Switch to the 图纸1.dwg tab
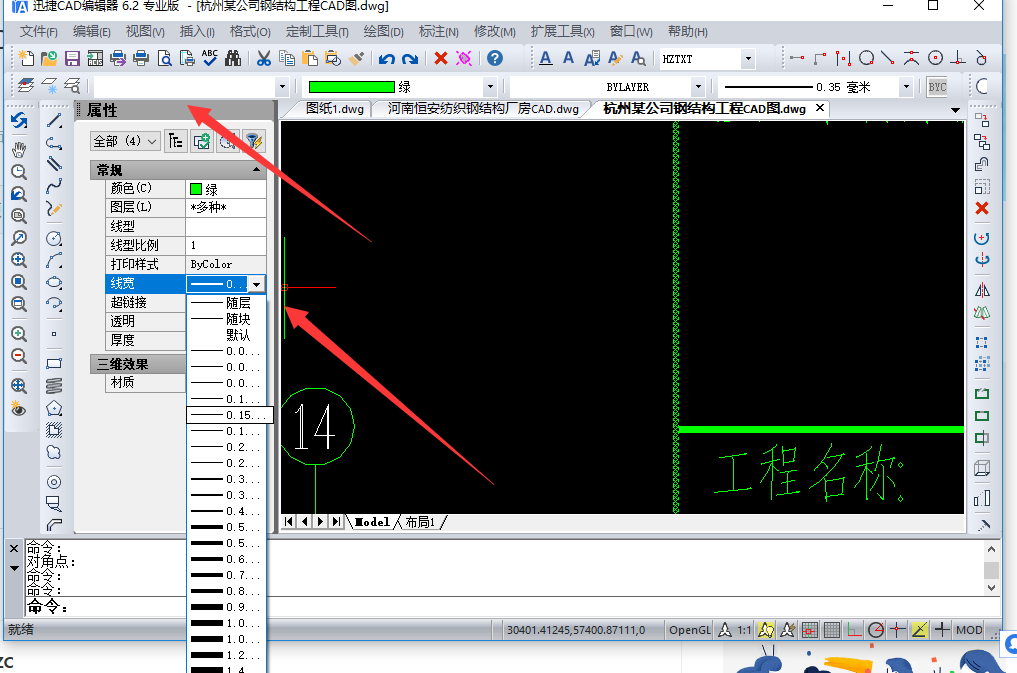The image size is (1017, 673). [x=335, y=108]
